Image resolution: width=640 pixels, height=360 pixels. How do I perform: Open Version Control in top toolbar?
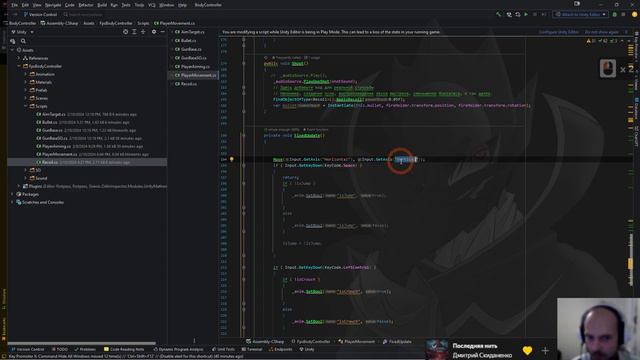40,14
